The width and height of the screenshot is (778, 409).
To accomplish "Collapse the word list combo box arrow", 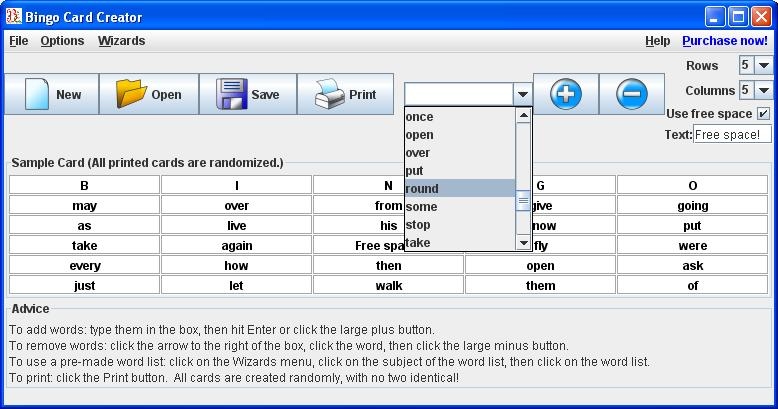I will pyautogui.click(x=522, y=94).
